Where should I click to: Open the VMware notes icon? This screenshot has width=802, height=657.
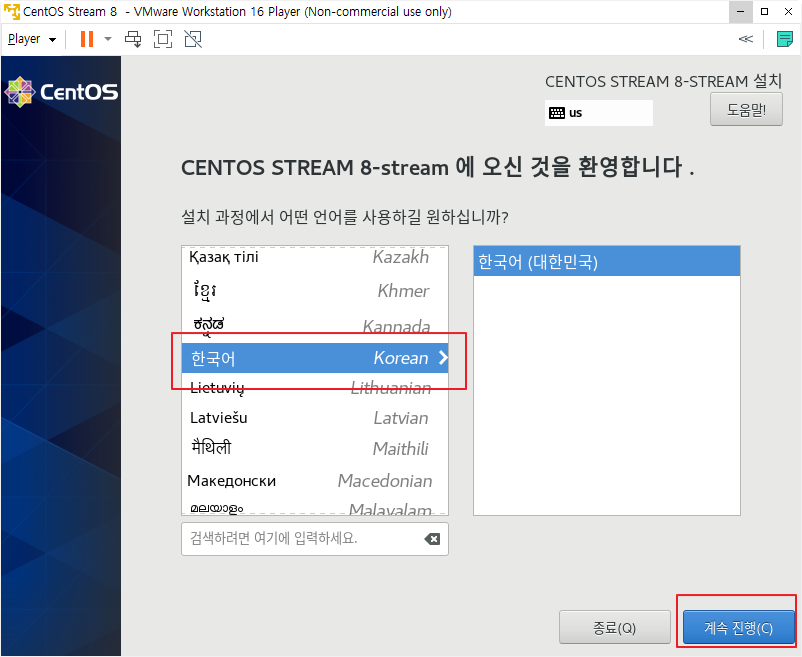[x=785, y=39]
